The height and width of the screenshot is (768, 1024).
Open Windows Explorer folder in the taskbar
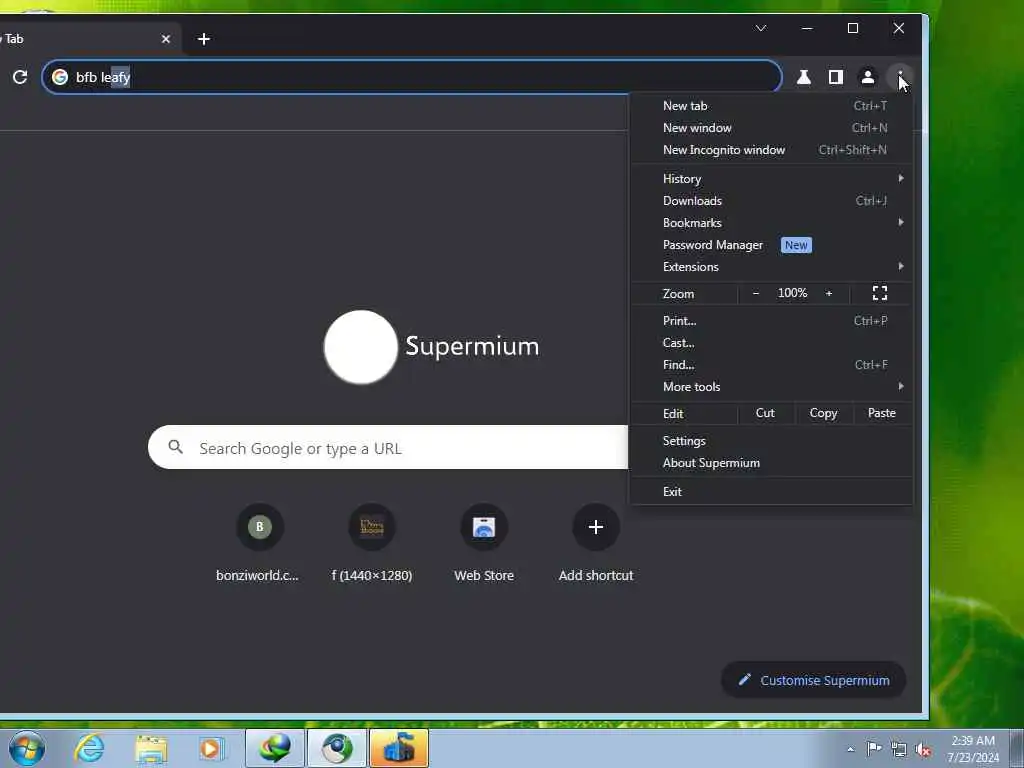(151, 748)
